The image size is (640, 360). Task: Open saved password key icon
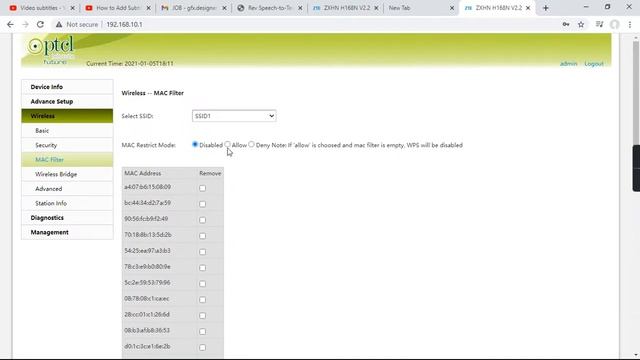tap(566, 24)
